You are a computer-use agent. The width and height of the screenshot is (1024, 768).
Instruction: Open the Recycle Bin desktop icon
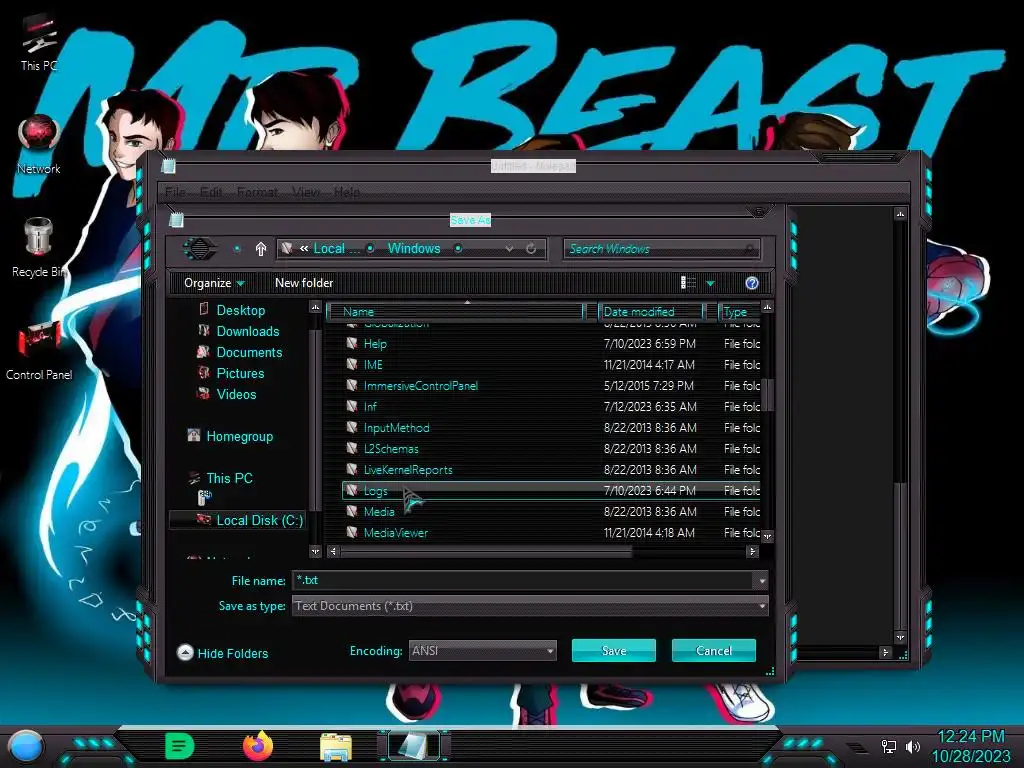point(39,248)
